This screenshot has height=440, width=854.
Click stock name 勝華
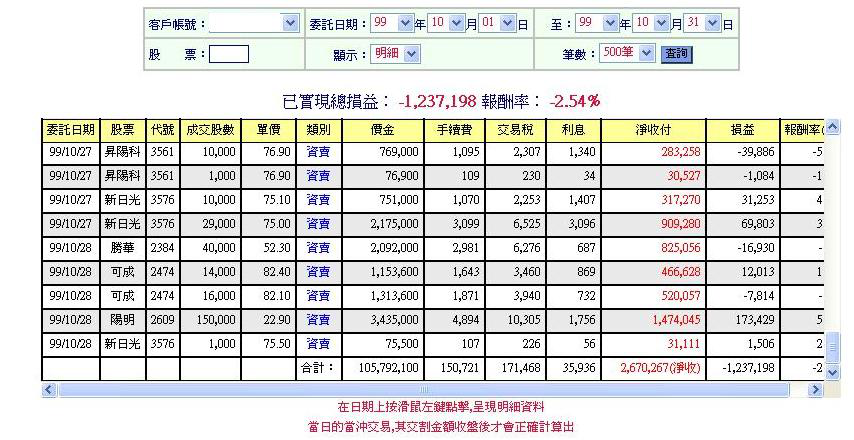click(123, 248)
